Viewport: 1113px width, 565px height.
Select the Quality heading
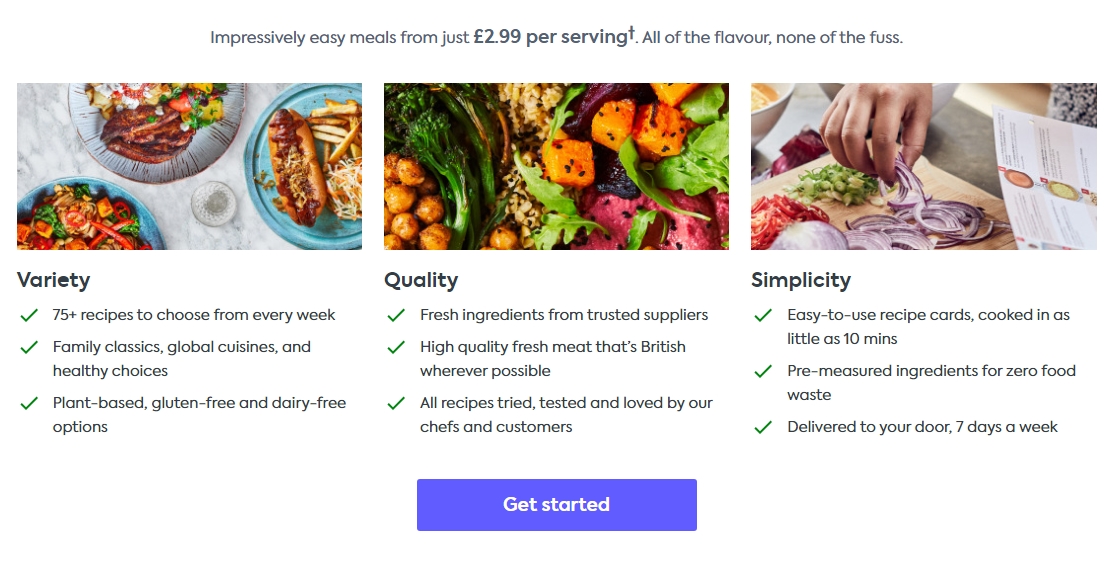click(421, 280)
